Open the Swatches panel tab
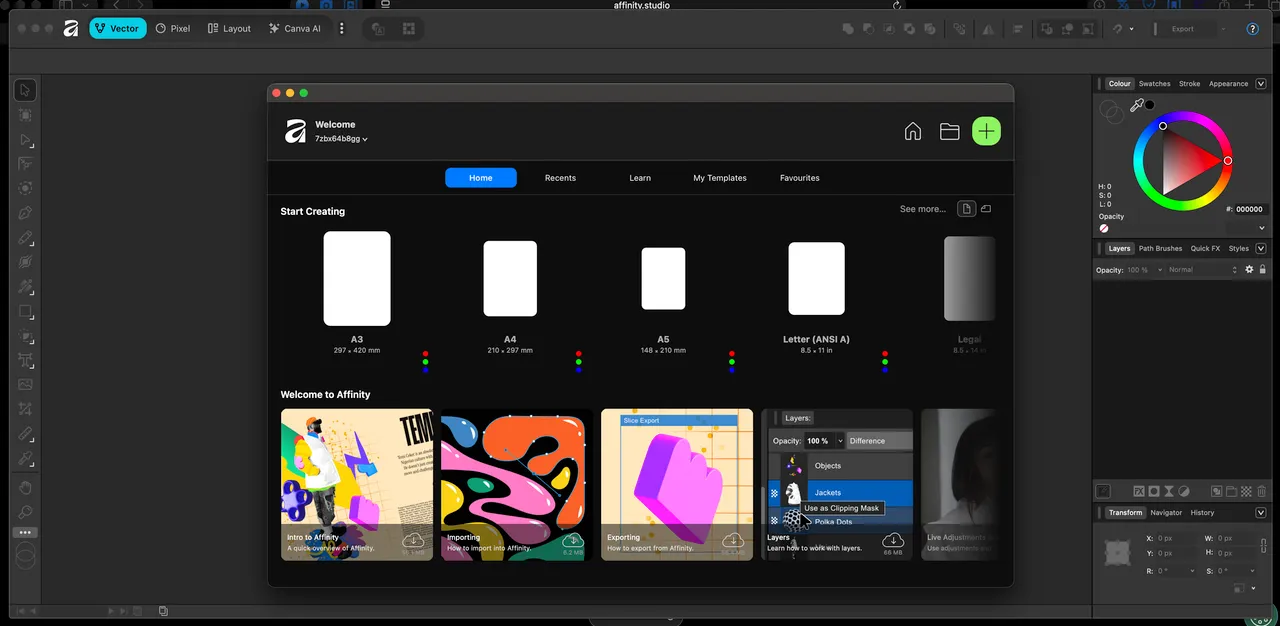 1154,84
